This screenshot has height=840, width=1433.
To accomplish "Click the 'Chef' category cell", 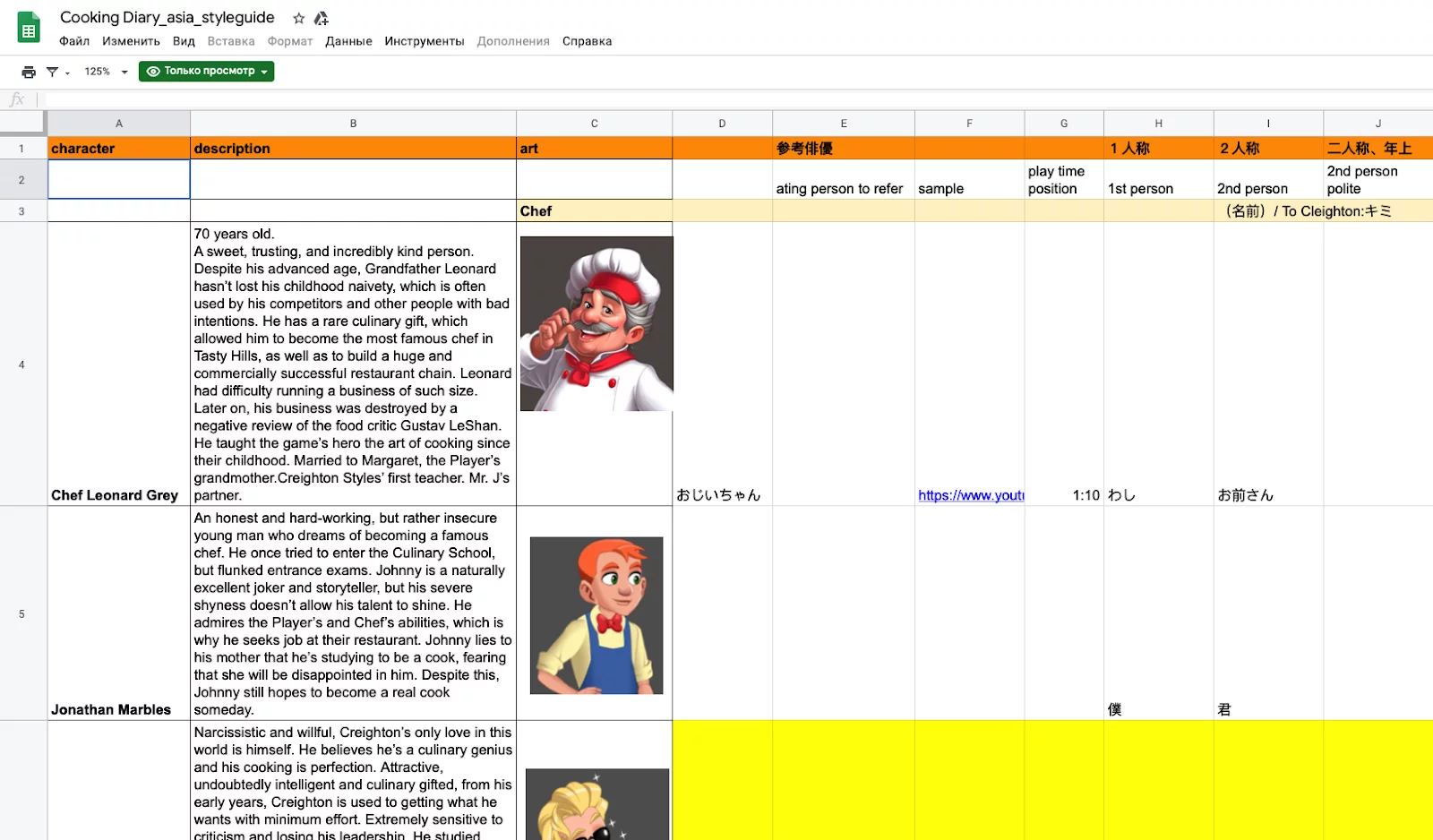I will click(594, 211).
